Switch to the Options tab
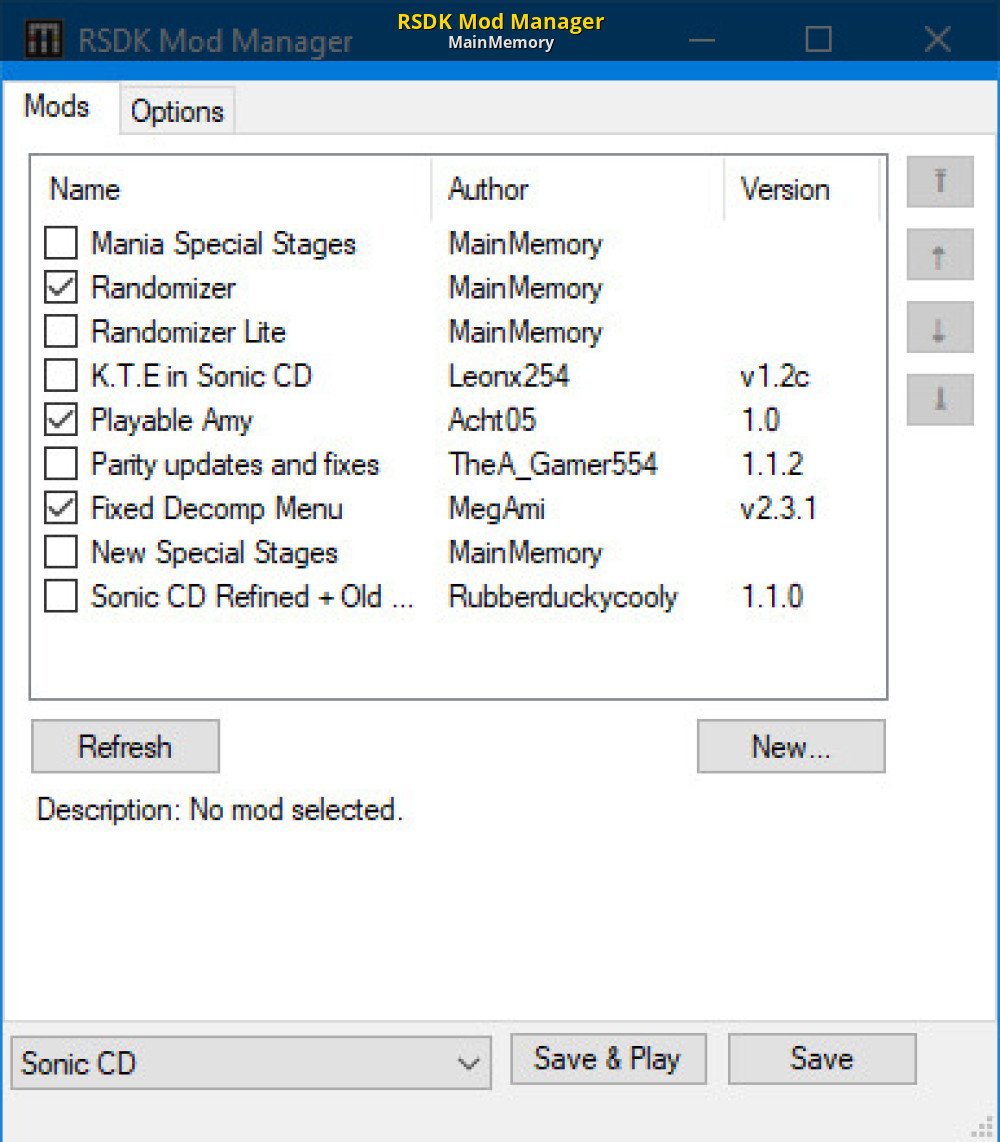Viewport: 1000px width, 1142px height. (177, 111)
